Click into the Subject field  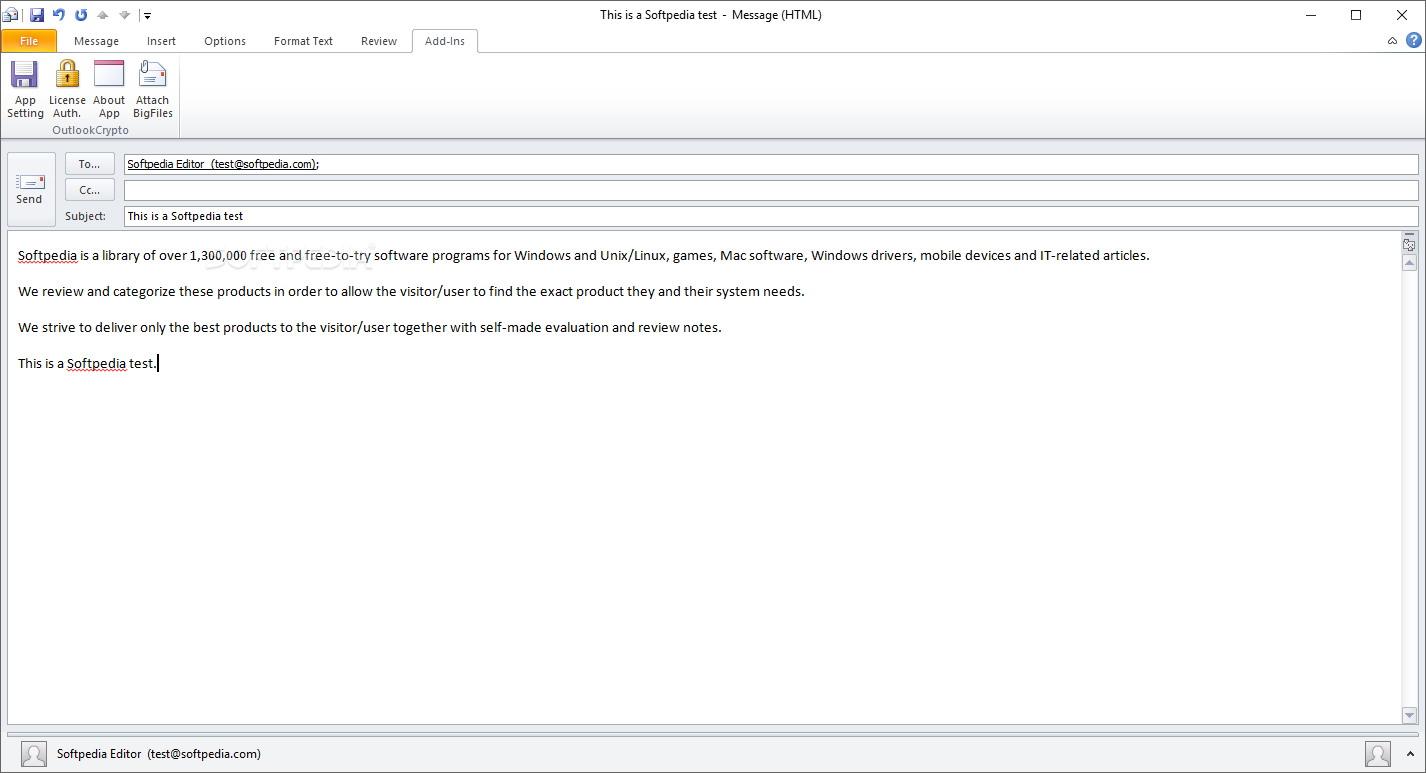tap(771, 216)
